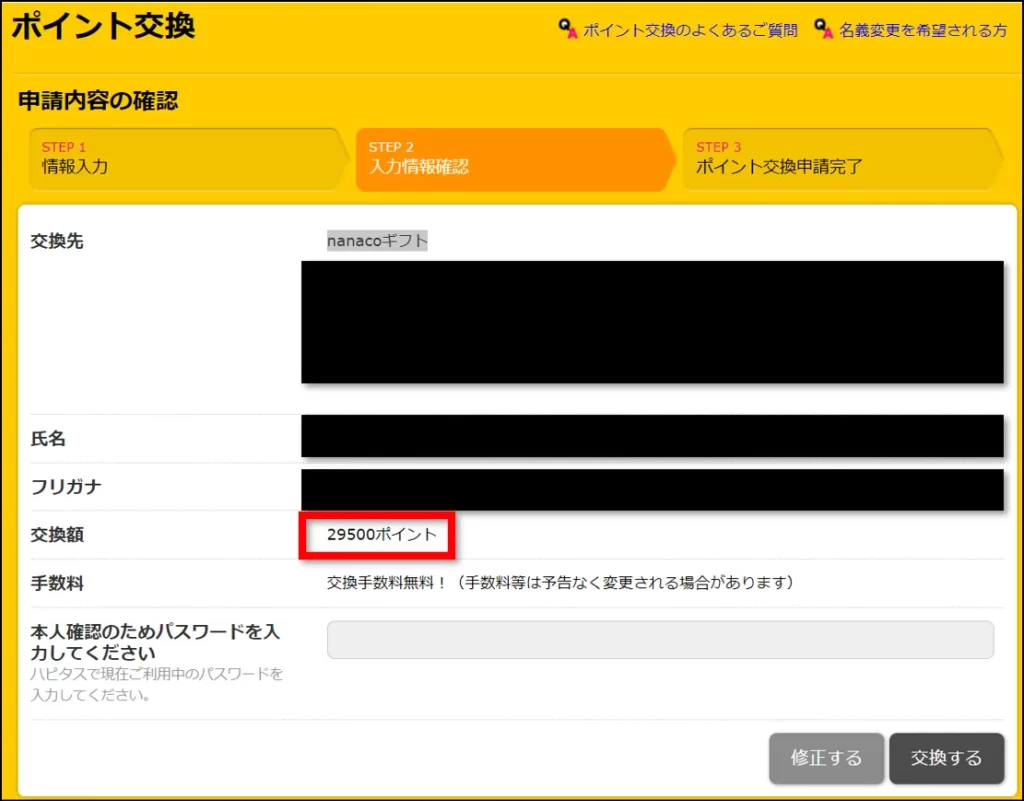The image size is (1024, 801).
Task: Click the Q&A key icon beside ポイント交換のよくあるご質問
Action: coord(566,30)
